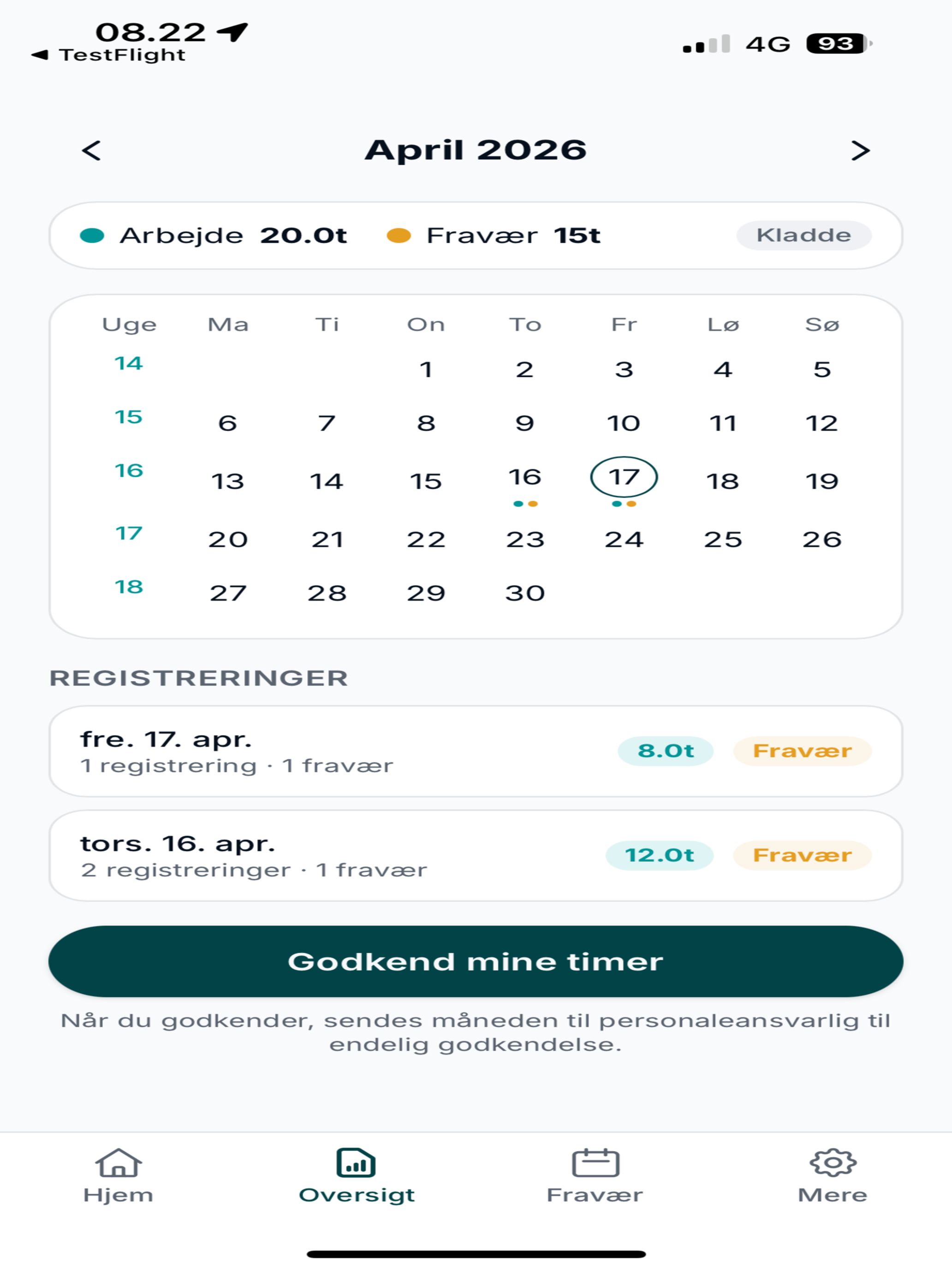Go to previous month with left chevron

(91, 150)
